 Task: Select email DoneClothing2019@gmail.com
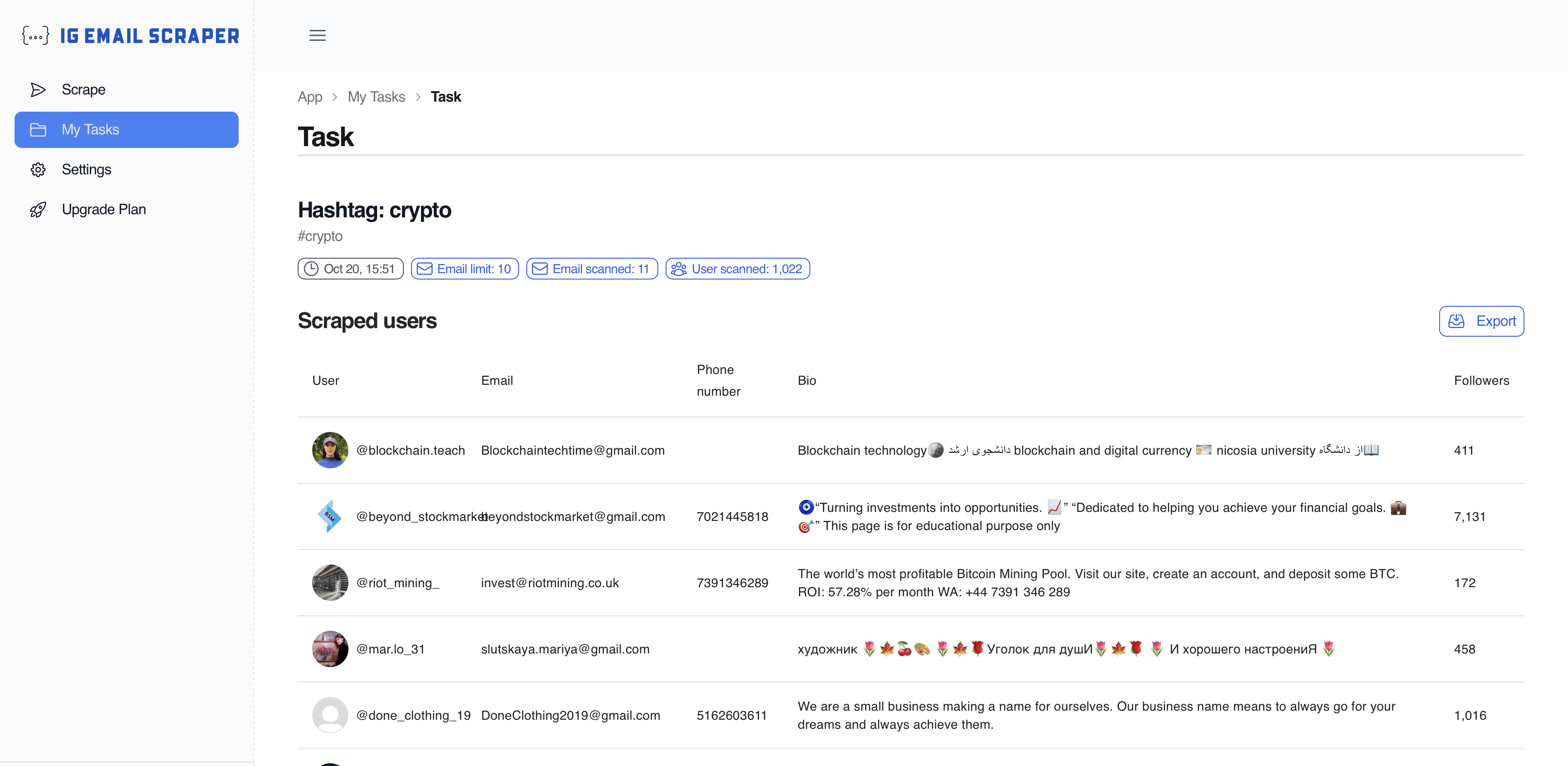tap(570, 716)
